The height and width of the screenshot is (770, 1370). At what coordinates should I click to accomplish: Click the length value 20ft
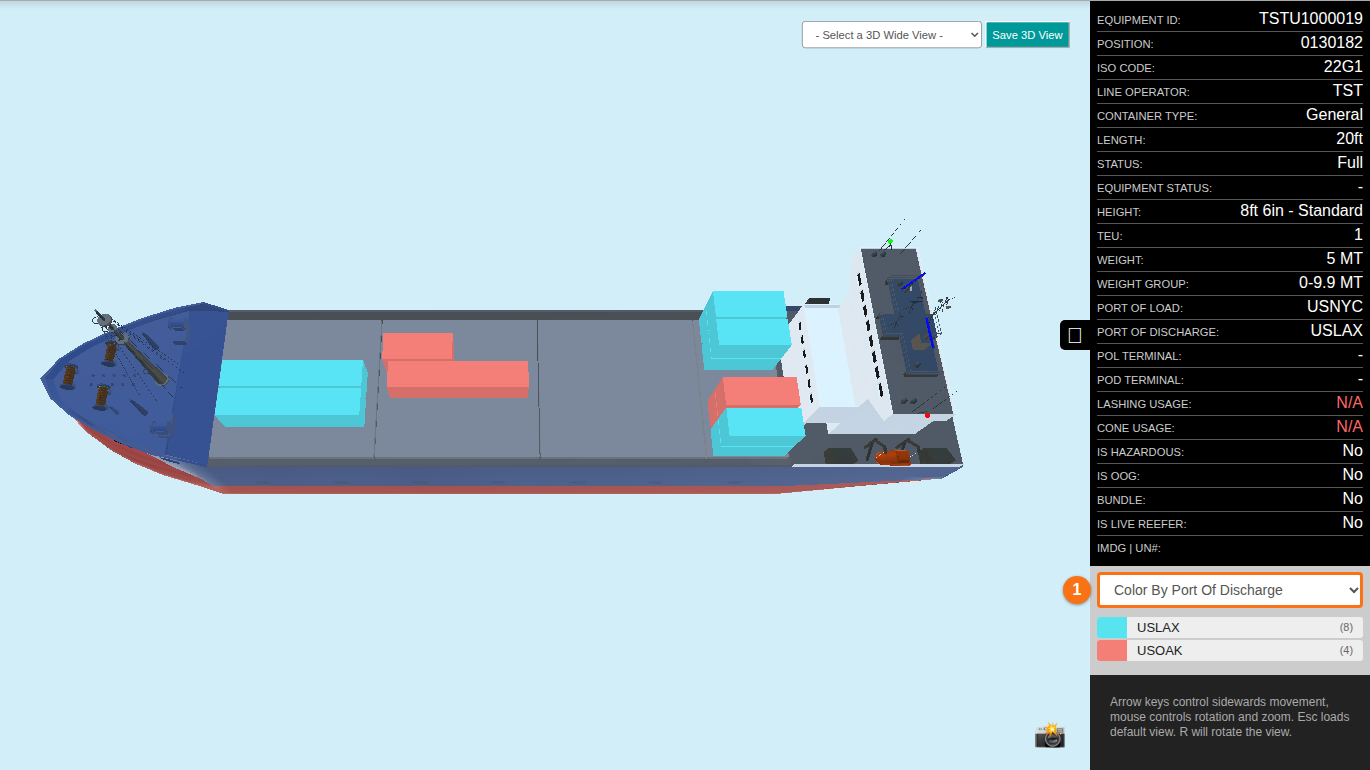click(x=1349, y=138)
